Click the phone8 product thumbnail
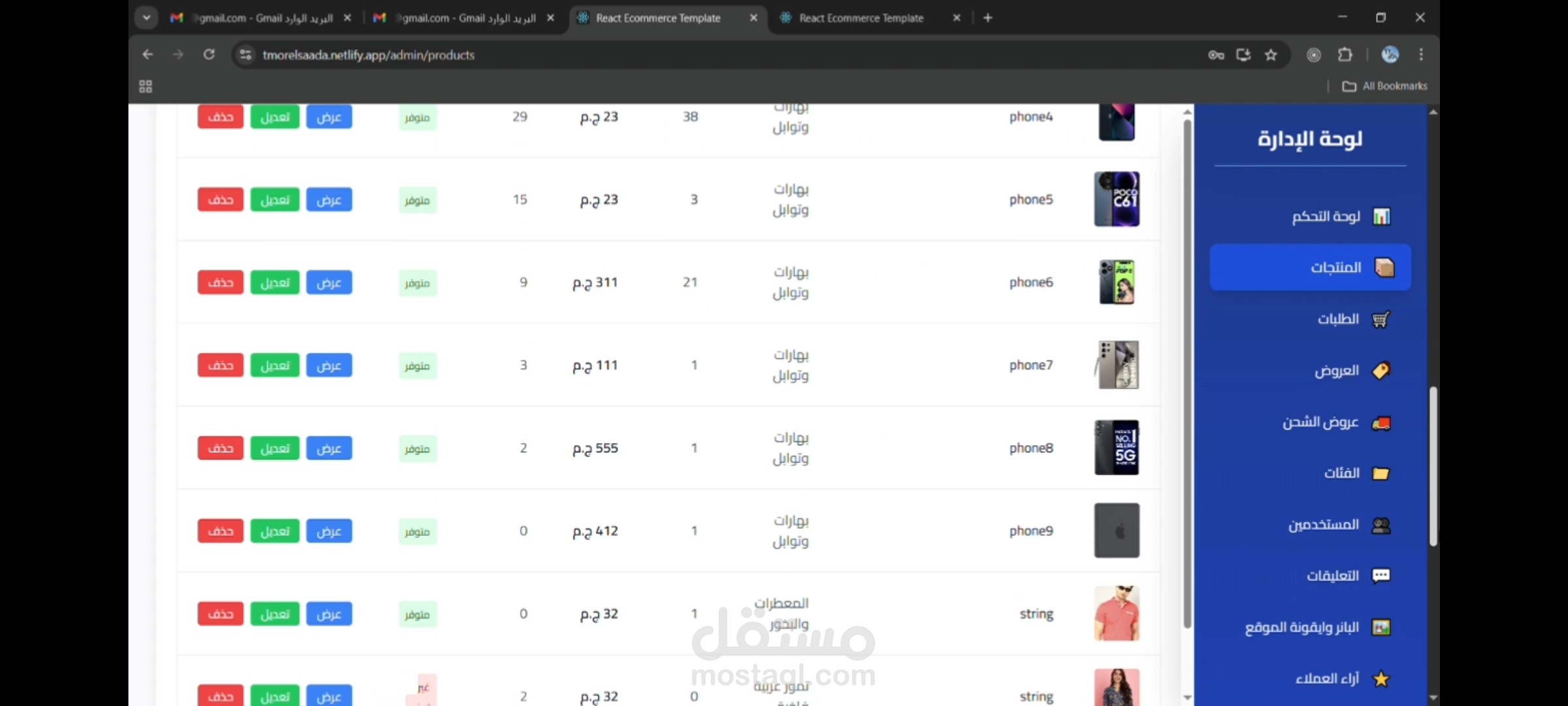The image size is (1568, 706). point(1117,448)
